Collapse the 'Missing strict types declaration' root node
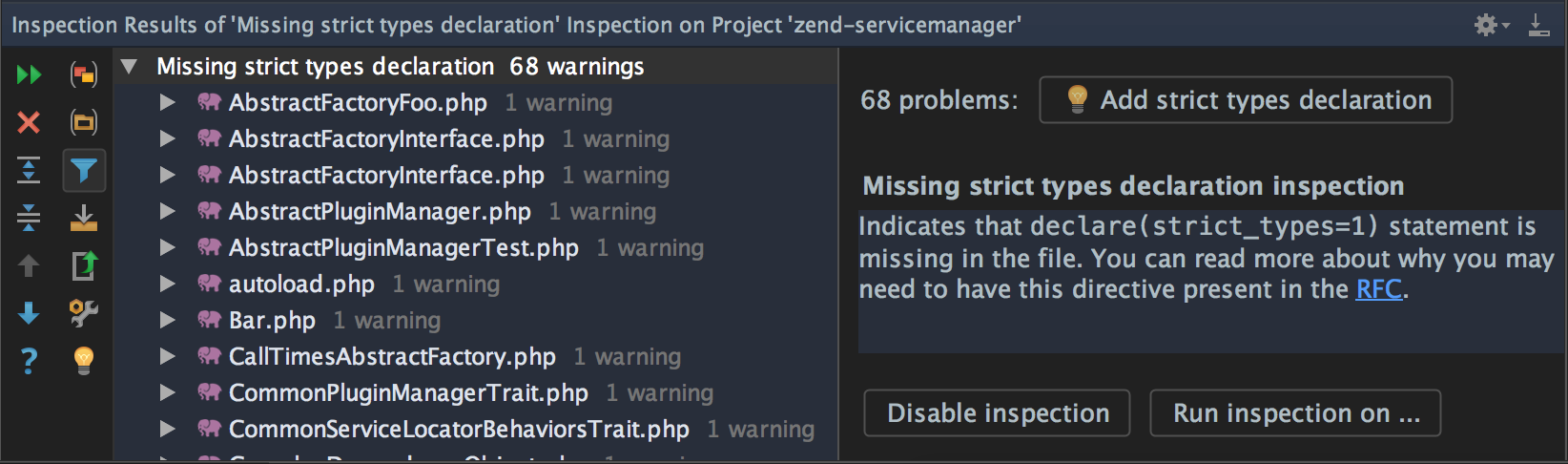 pos(129,67)
